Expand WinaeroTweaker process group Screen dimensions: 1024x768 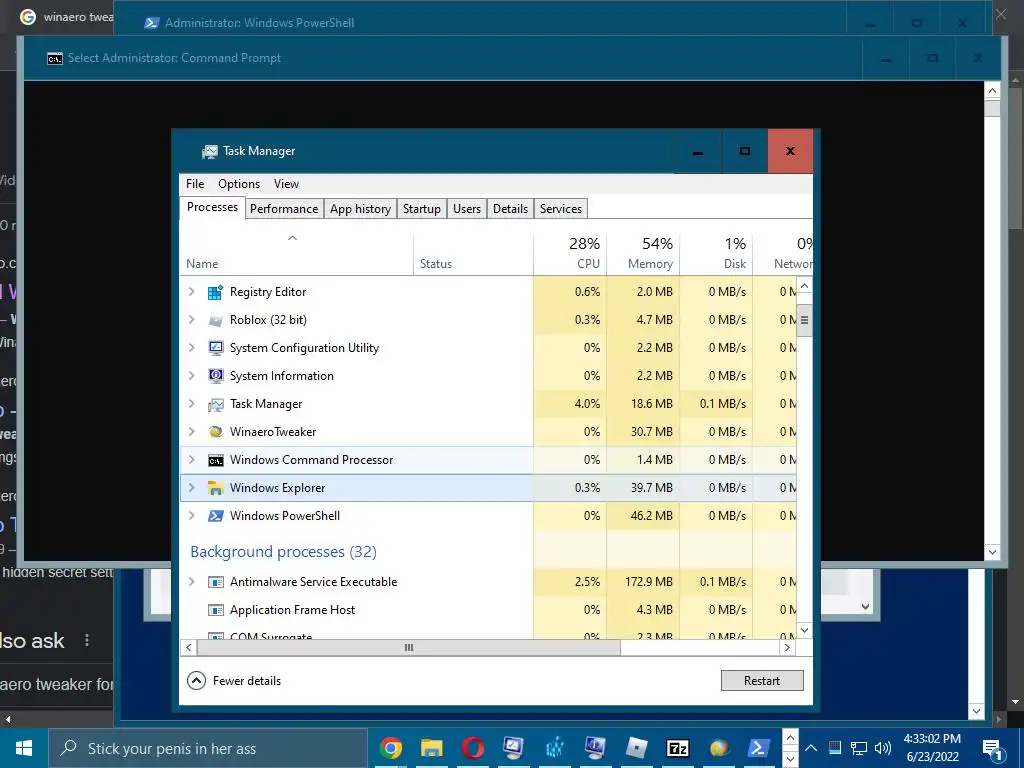191,432
